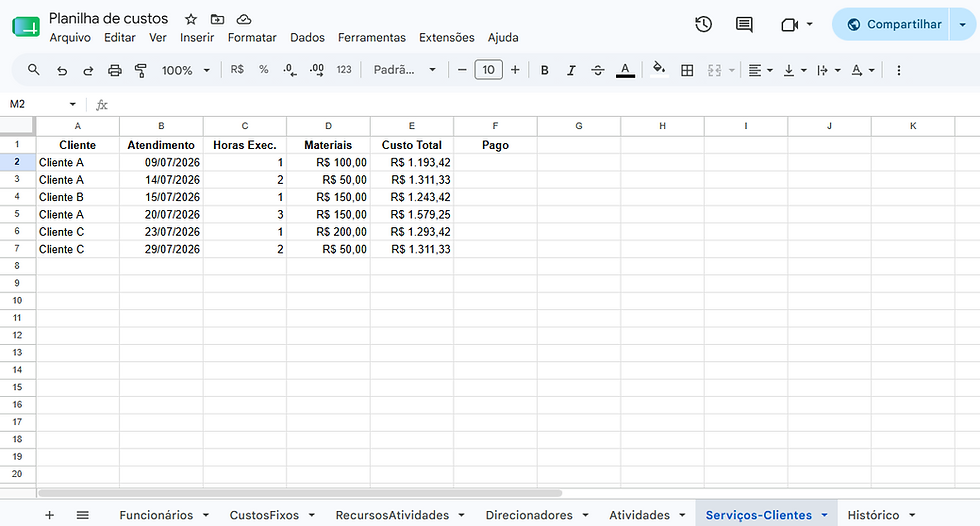Screen dimensions: 980x526
Task: Open the Editar menu
Action: coord(119,37)
